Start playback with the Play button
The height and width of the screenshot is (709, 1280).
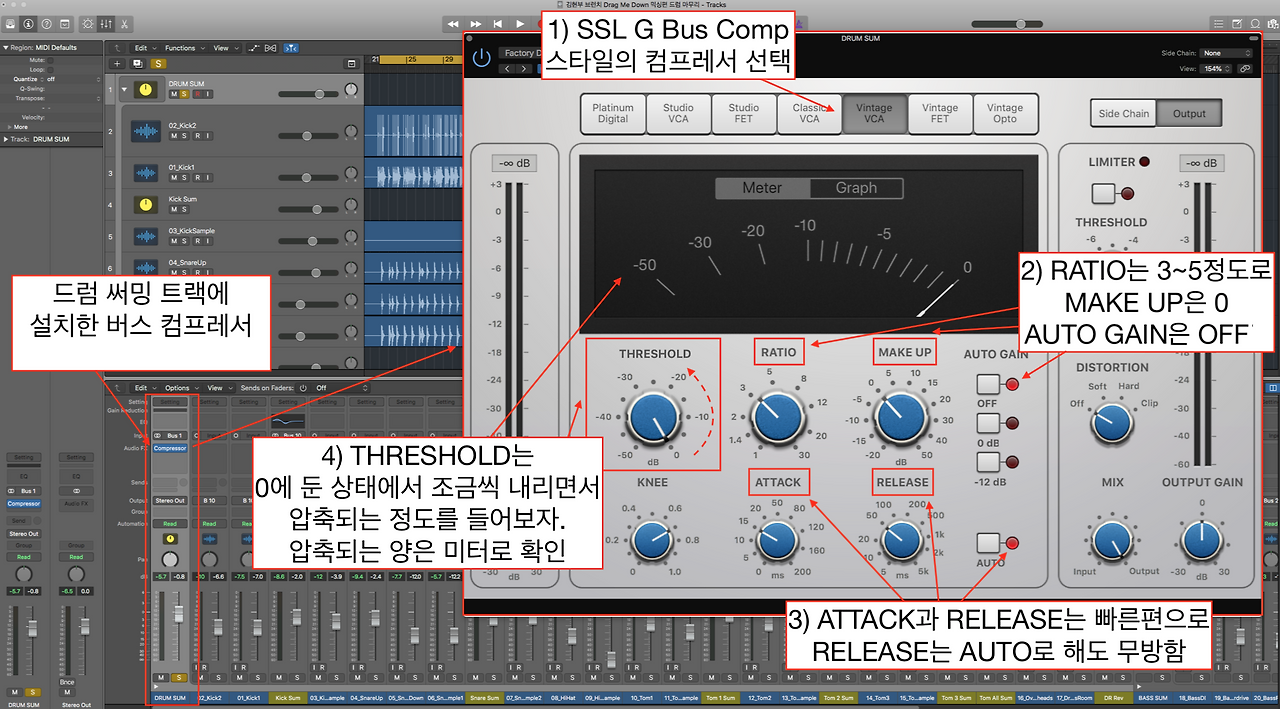[520, 23]
